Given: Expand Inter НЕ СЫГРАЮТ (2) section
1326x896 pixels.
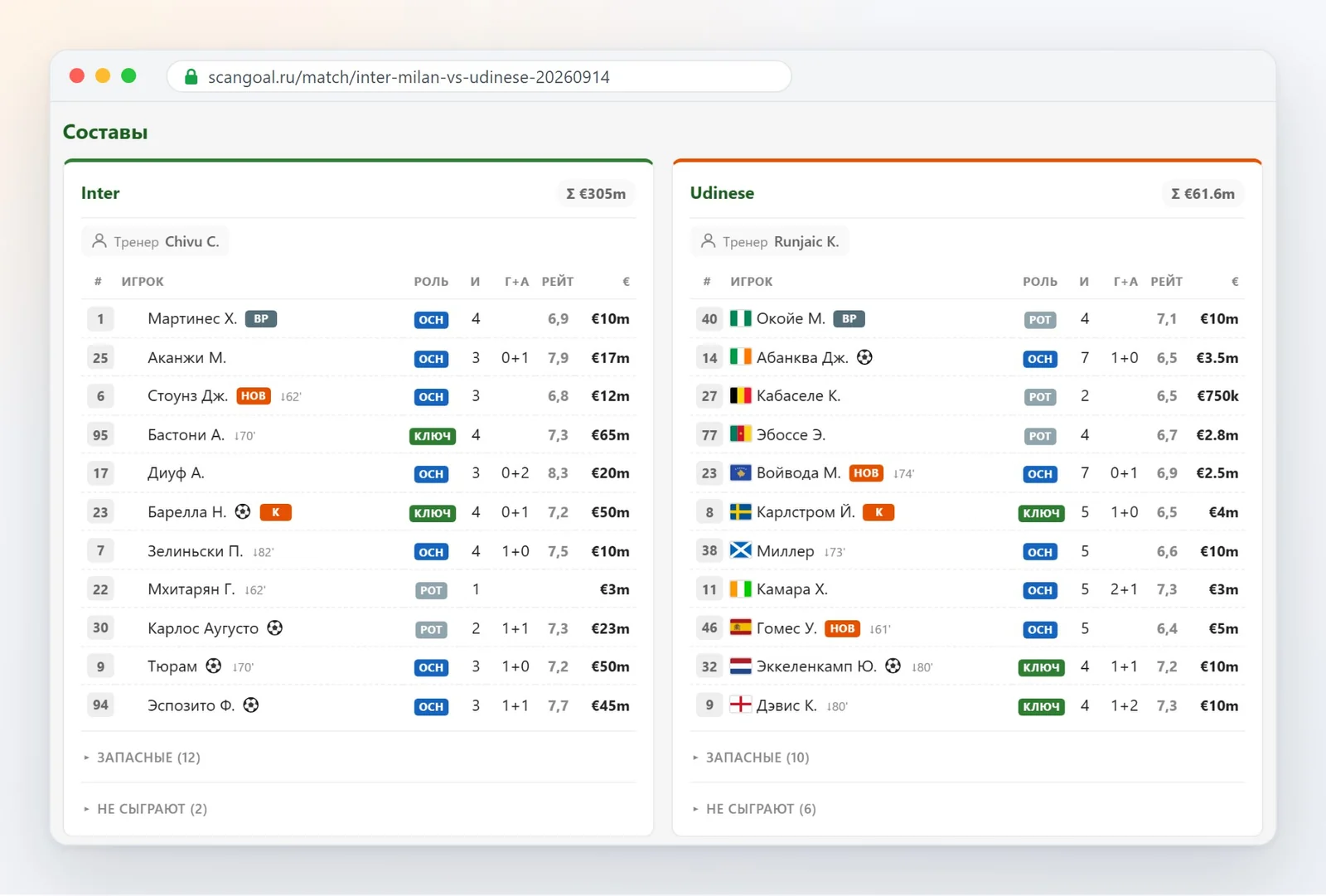Looking at the screenshot, I should [x=146, y=809].
